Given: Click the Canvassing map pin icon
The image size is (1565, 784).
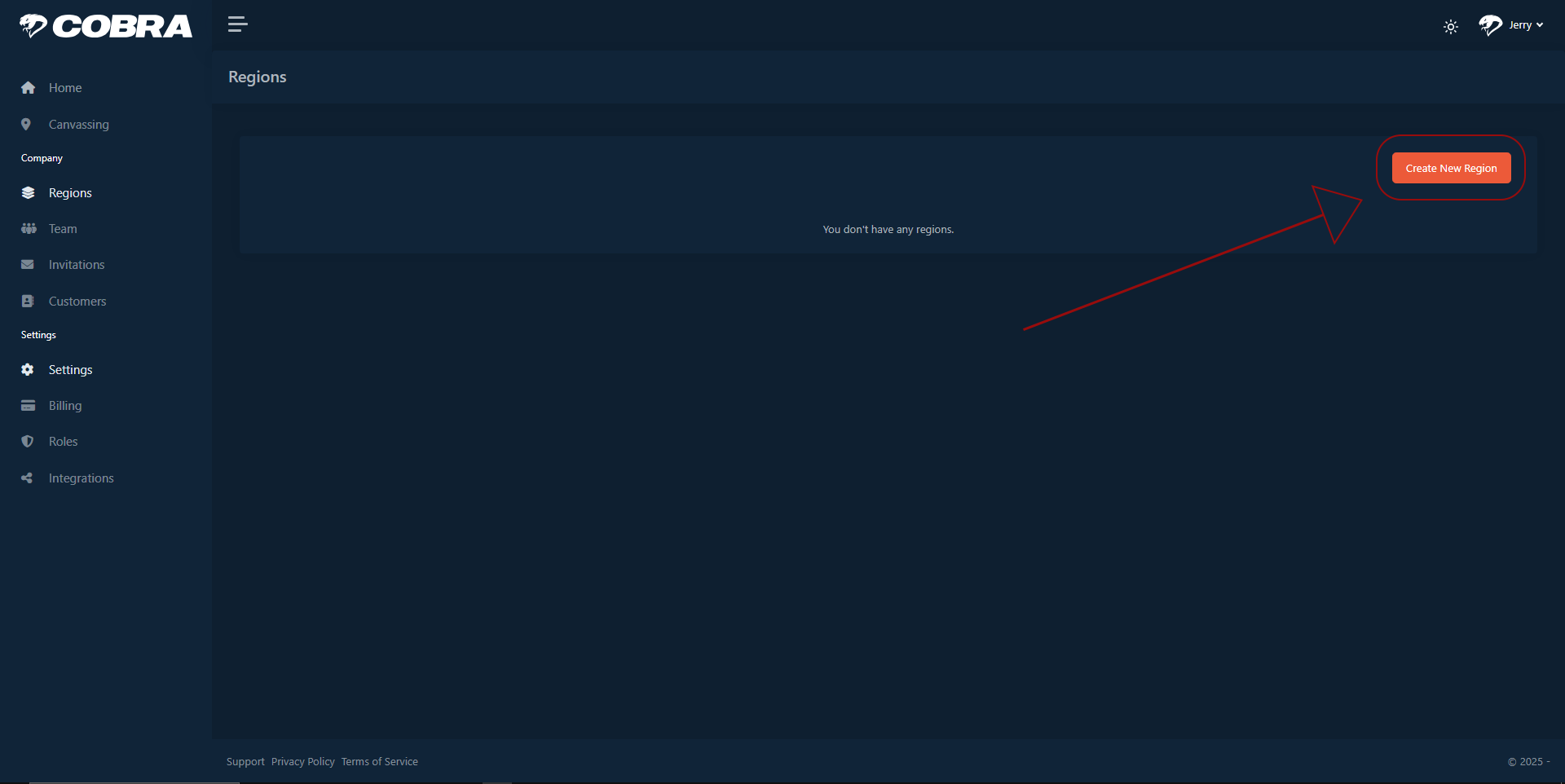Looking at the screenshot, I should click(x=26, y=125).
